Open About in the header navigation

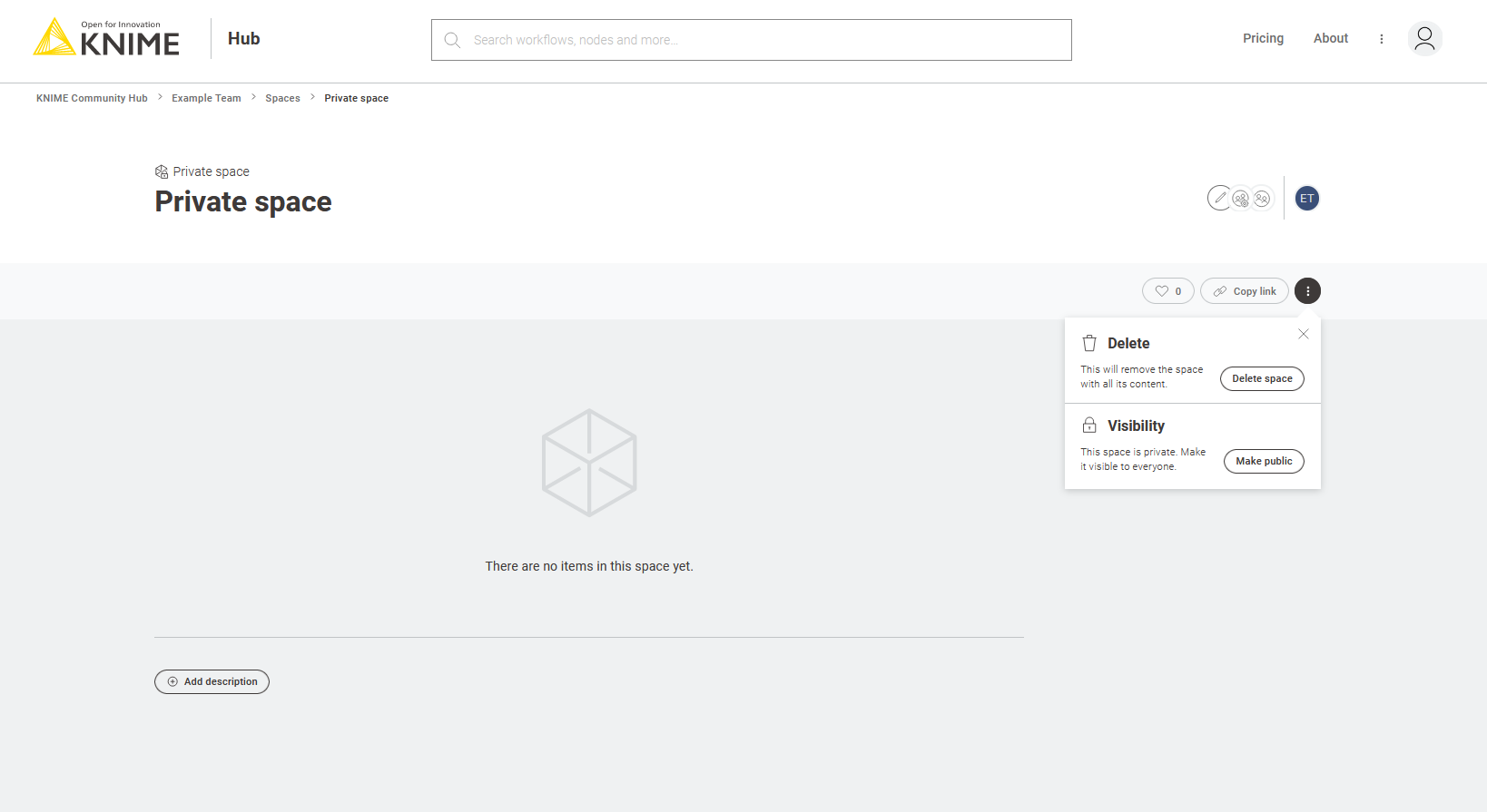[1330, 38]
